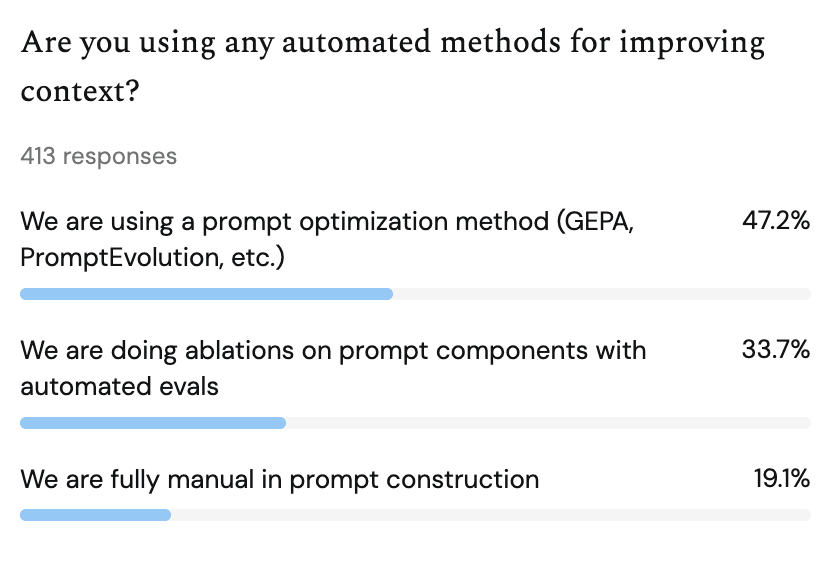The image size is (840, 576).
Task: Click the "automated evals" text line
Action: pos(119,385)
